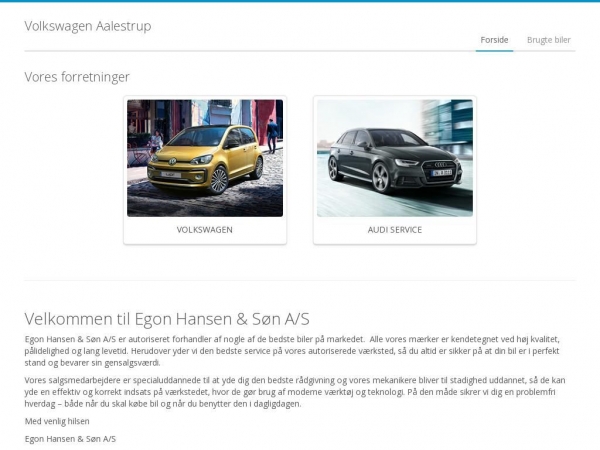The width and height of the screenshot is (600, 450).
Task: Click the paragraph starting 'Vores salgsmedarbejdere er specialuddannede'
Action: (295, 392)
